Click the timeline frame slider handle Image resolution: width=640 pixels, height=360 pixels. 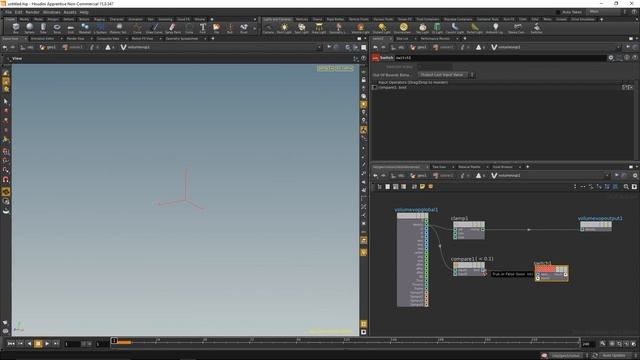[114, 340]
